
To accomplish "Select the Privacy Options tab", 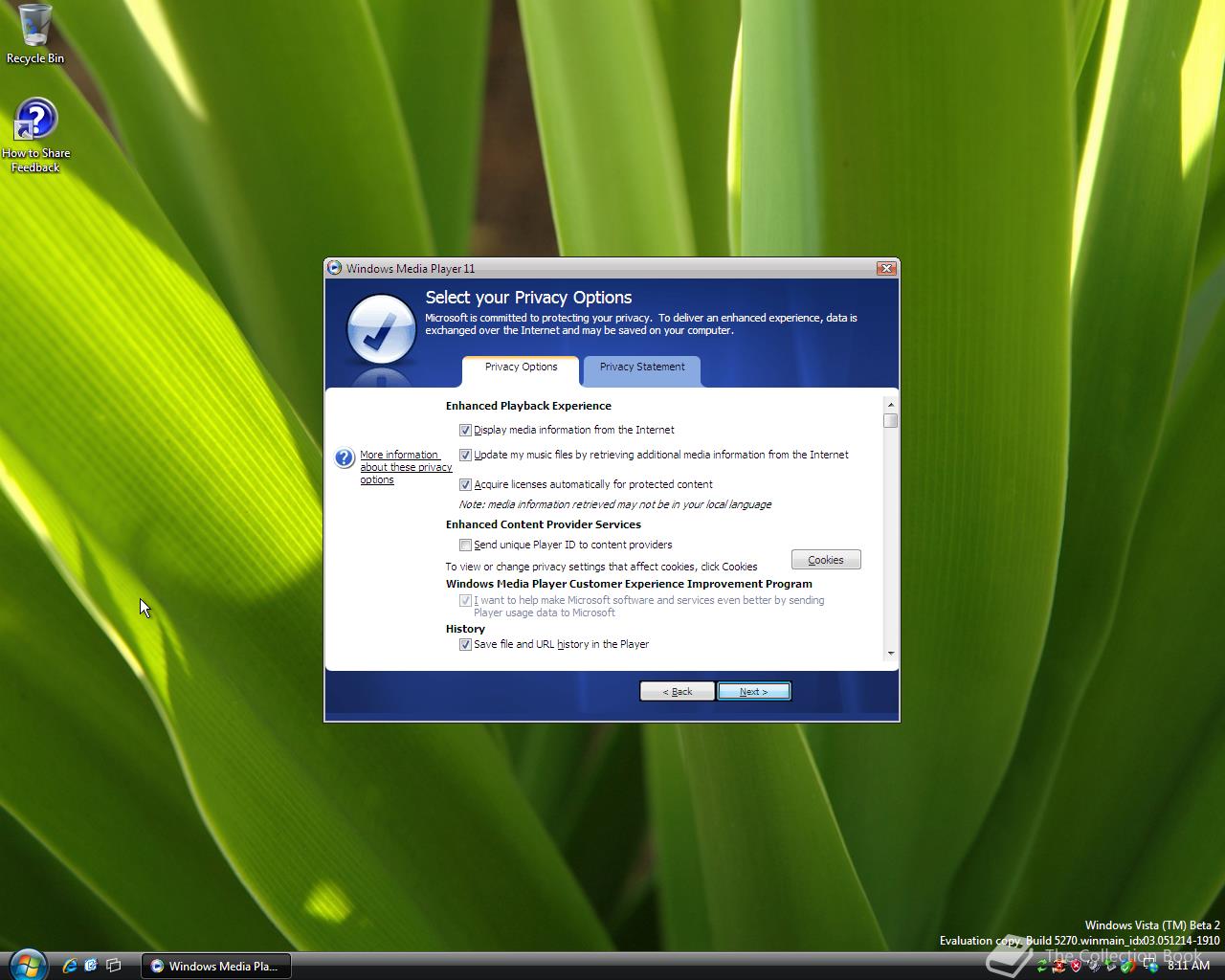I will (x=521, y=367).
